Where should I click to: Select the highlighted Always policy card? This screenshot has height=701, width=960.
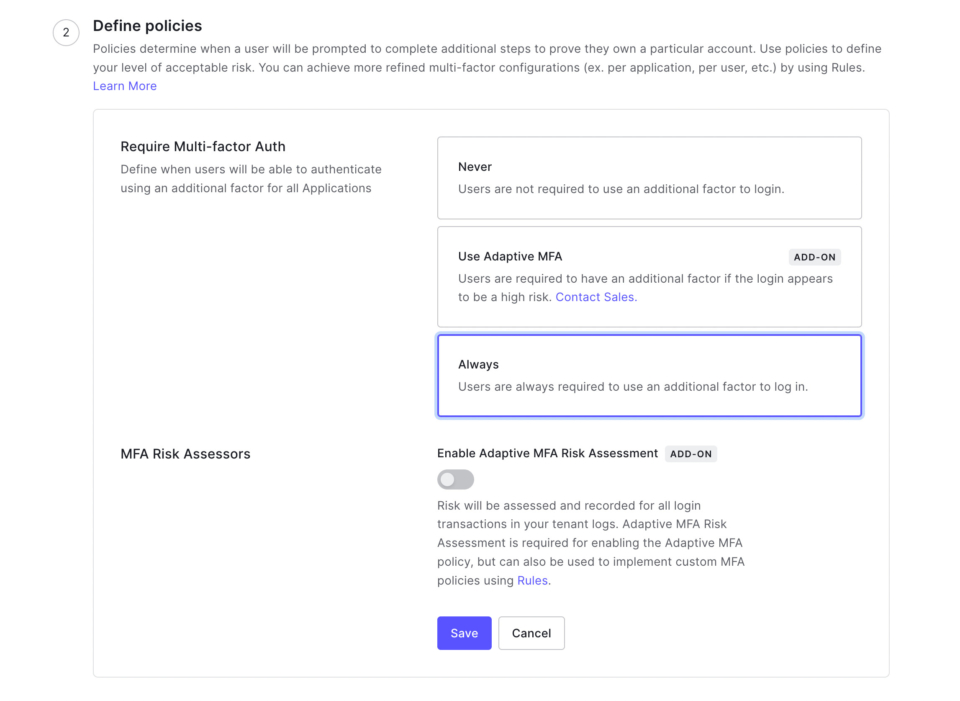point(648,375)
